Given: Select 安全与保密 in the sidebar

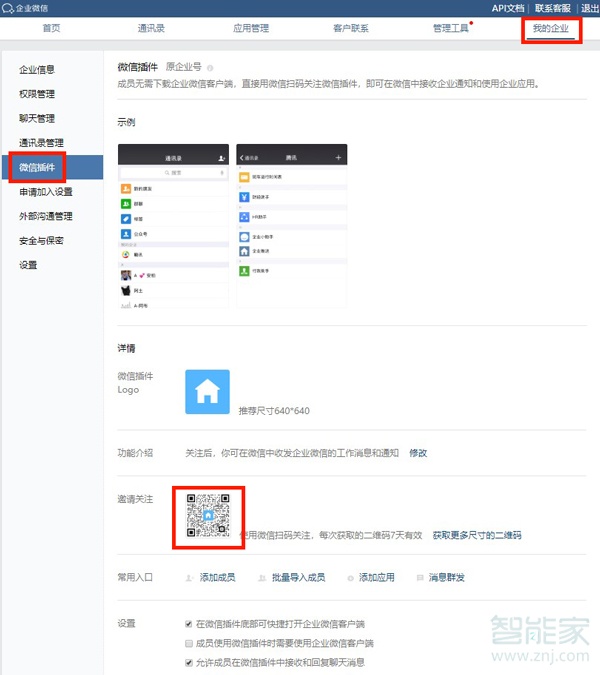Looking at the screenshot, I should click(43, 240).
